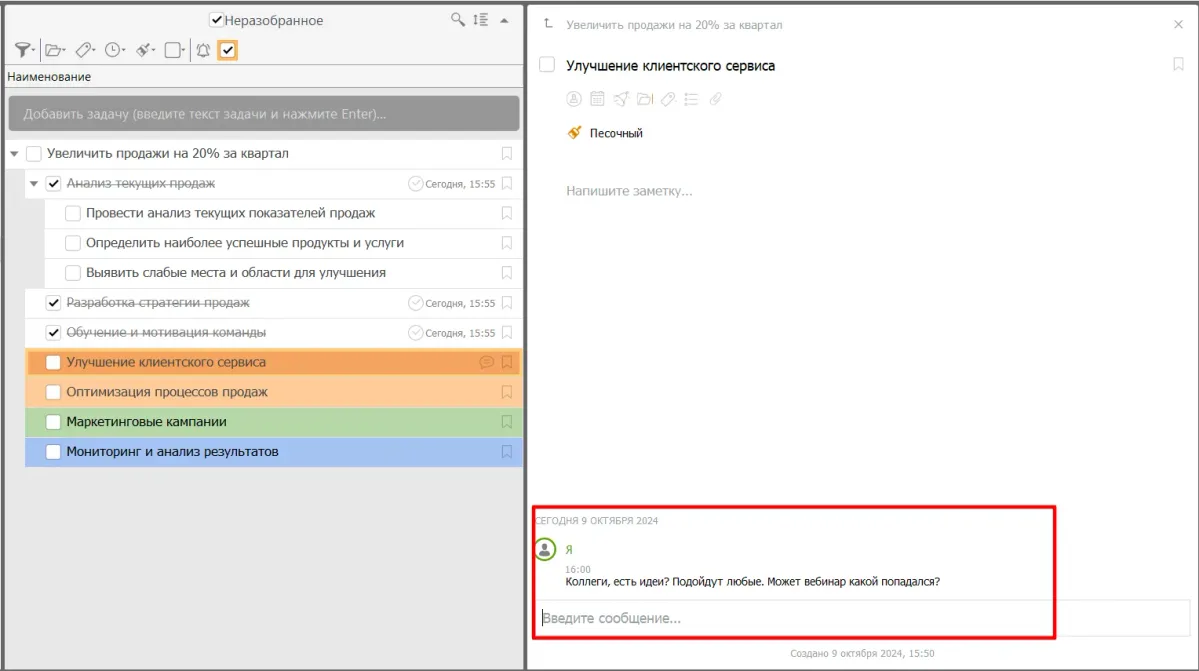
Task: Collapse the Анализ текущих продаж subtree
Action: click(34, 184)
